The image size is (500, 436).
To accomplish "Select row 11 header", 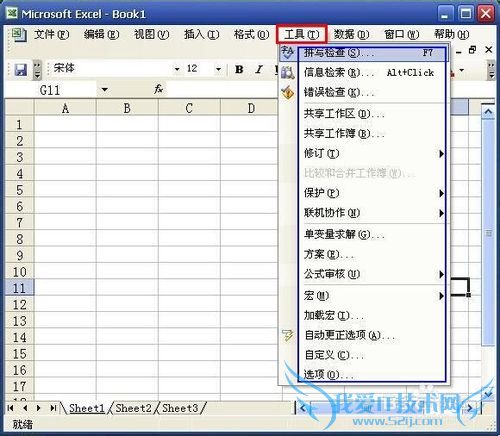I will click(x=20, y=288).
